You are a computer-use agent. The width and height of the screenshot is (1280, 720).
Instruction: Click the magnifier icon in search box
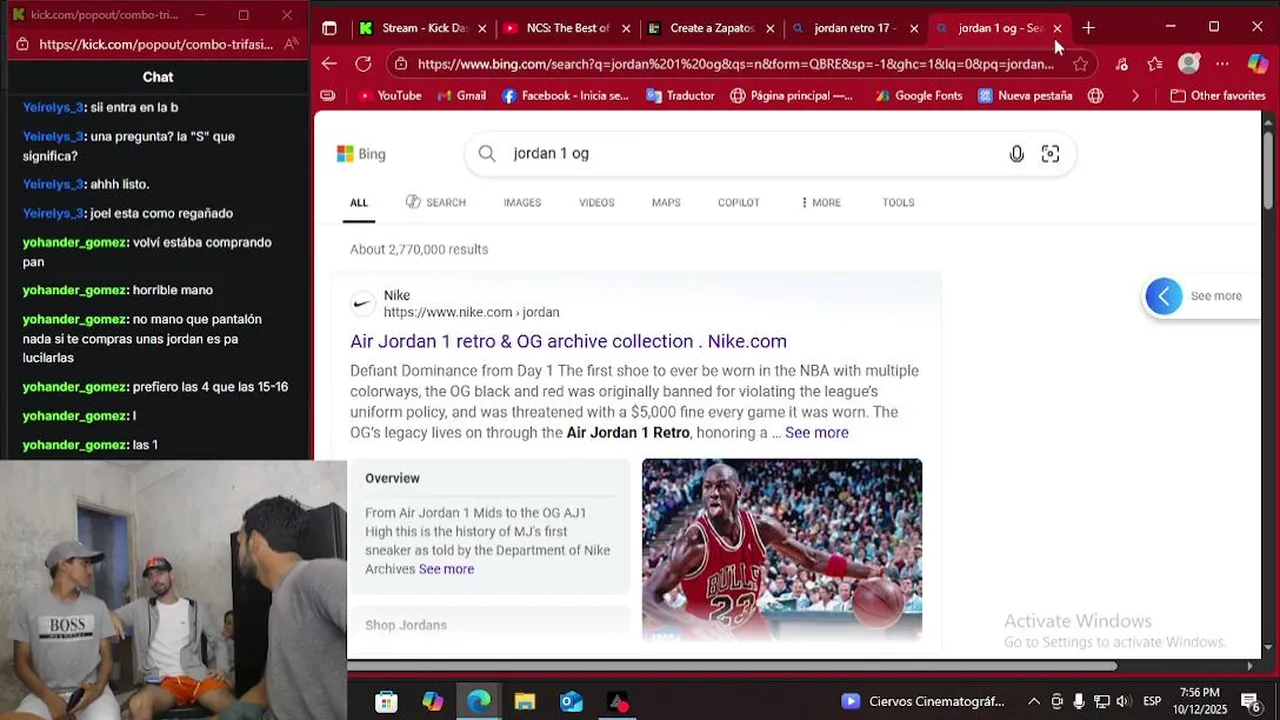(x=487, y=153)
